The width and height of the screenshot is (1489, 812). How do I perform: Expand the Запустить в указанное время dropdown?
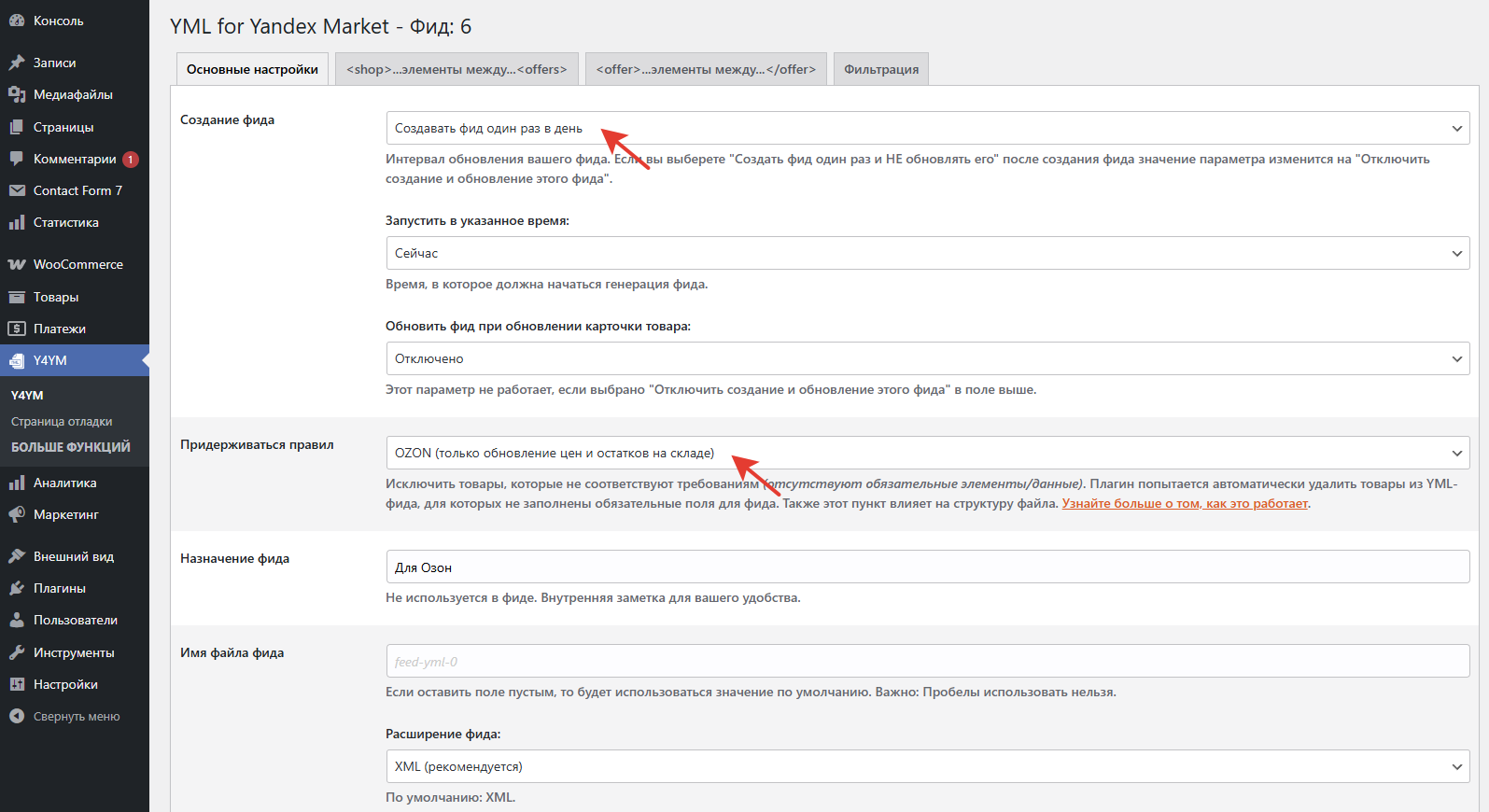927,253
